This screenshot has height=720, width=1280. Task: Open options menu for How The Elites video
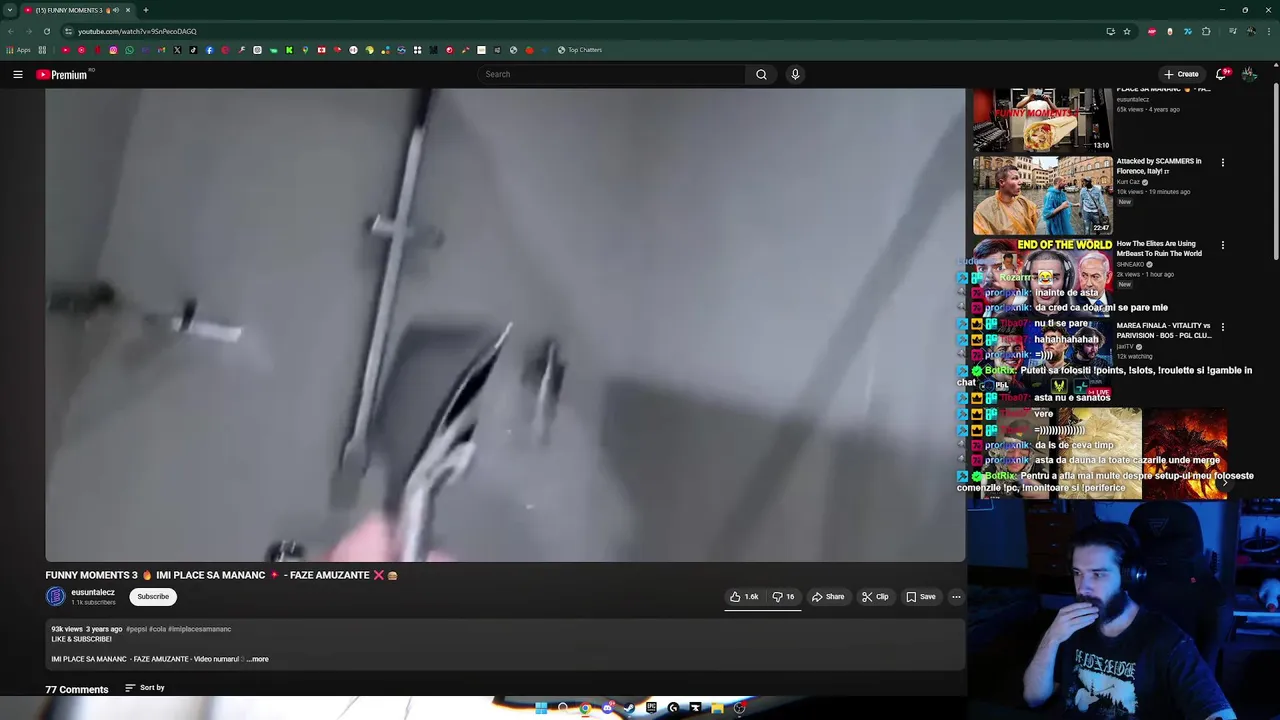1222,245
